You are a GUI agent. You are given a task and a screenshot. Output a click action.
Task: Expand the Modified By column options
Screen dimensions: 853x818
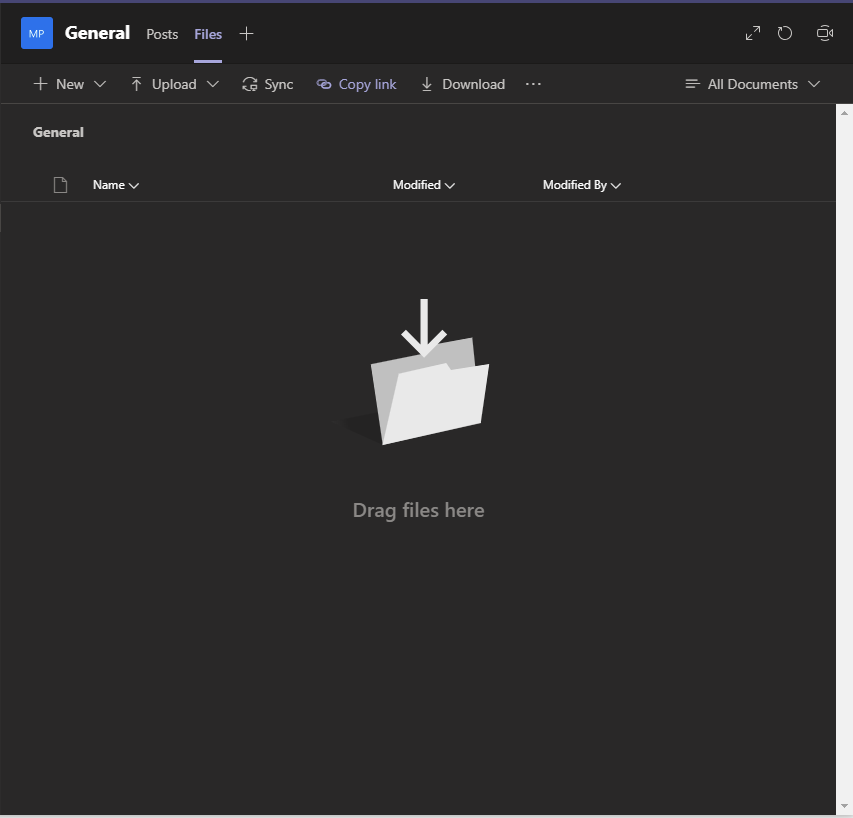[582, 185]
